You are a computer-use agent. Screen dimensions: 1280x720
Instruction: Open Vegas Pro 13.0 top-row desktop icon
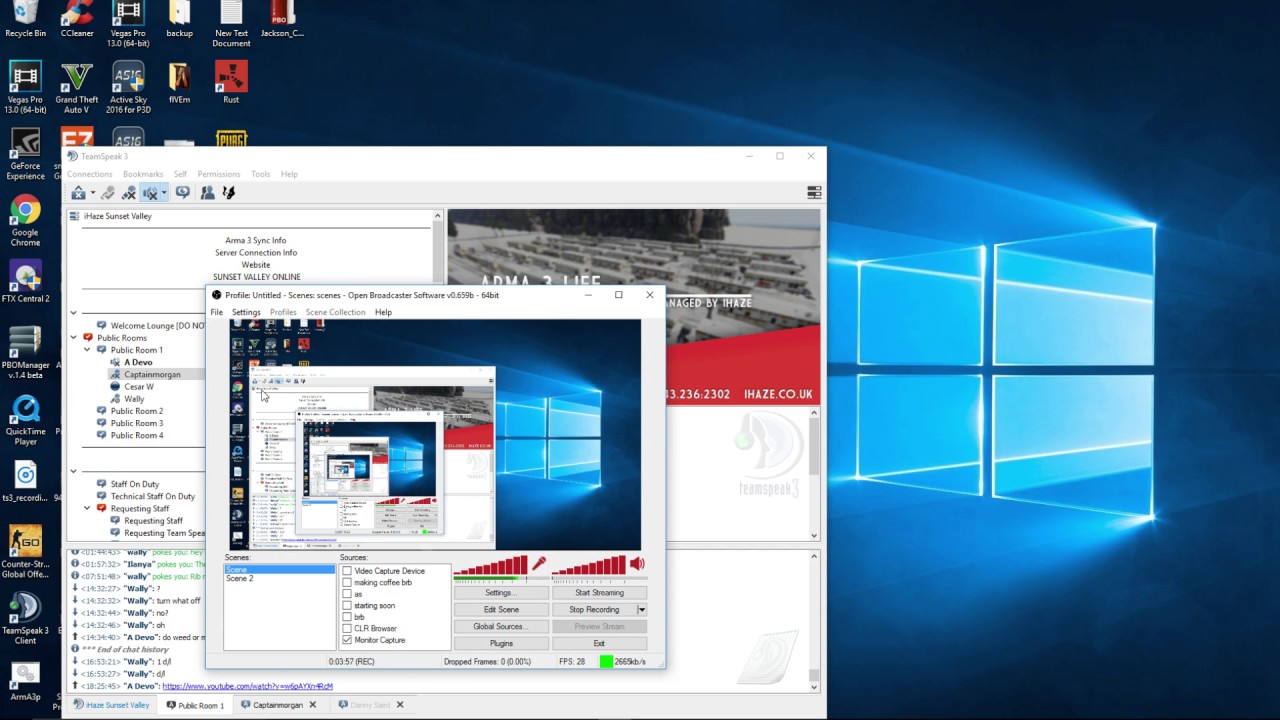[128, 25]
